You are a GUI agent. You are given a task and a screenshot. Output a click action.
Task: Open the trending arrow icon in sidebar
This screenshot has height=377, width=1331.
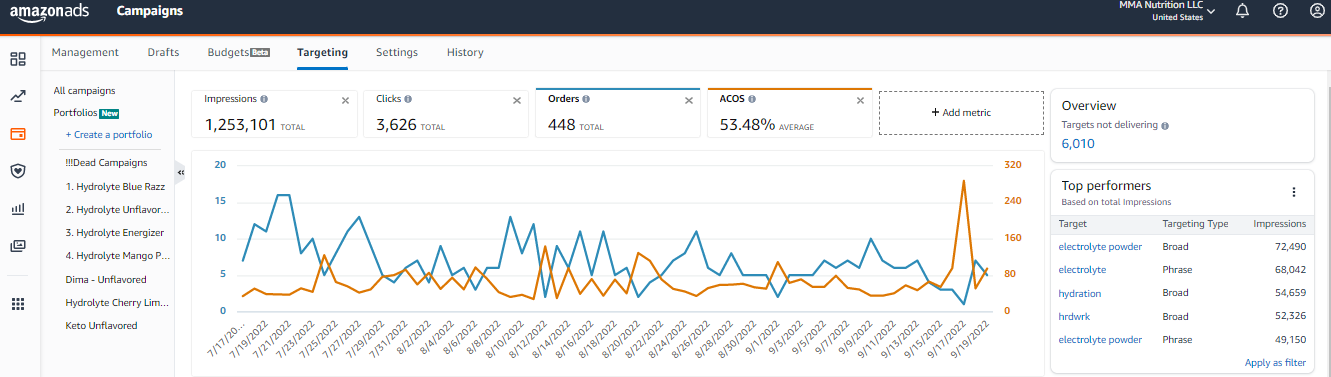pyautogui.click(x=18, y=97)
